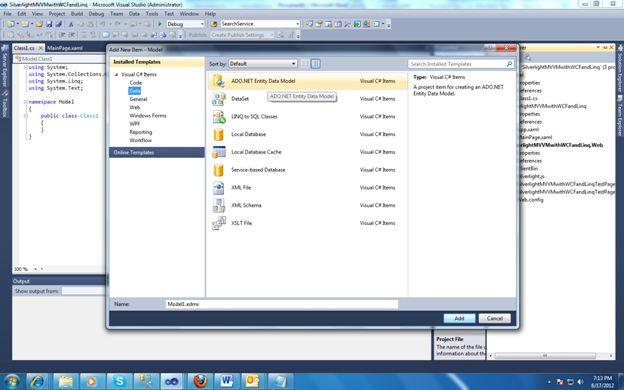
Task: Switch to the Class1.cs editor tab
Action: (24, 48)
